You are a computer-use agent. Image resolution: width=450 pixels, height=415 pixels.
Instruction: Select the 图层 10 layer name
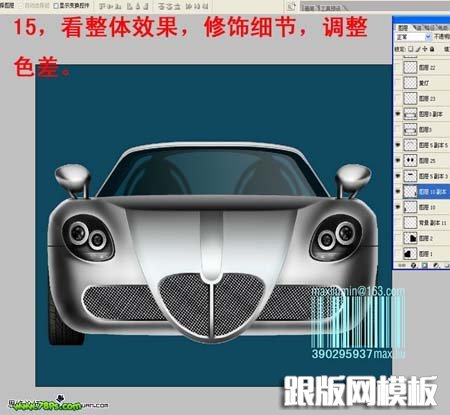pyautogui.click(x=427, y=207)
